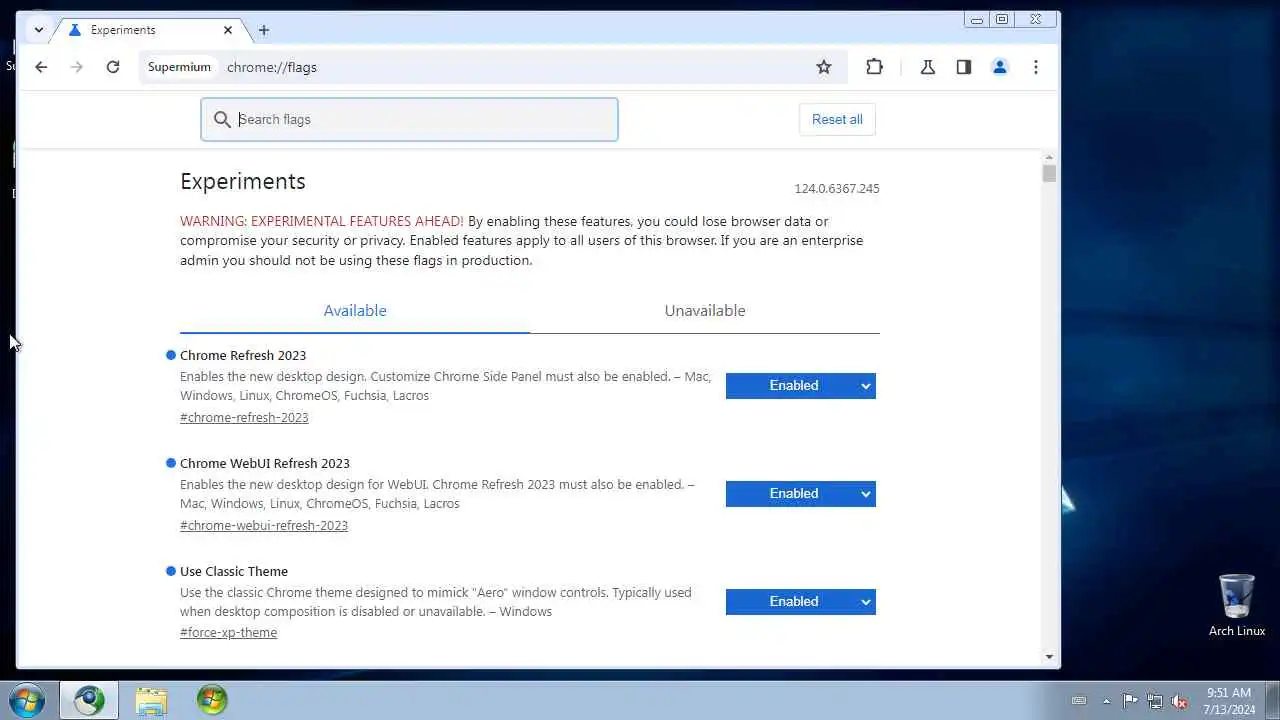
Task: Click the Supermium taskbar icon
Action: click(x=89, y=700)
